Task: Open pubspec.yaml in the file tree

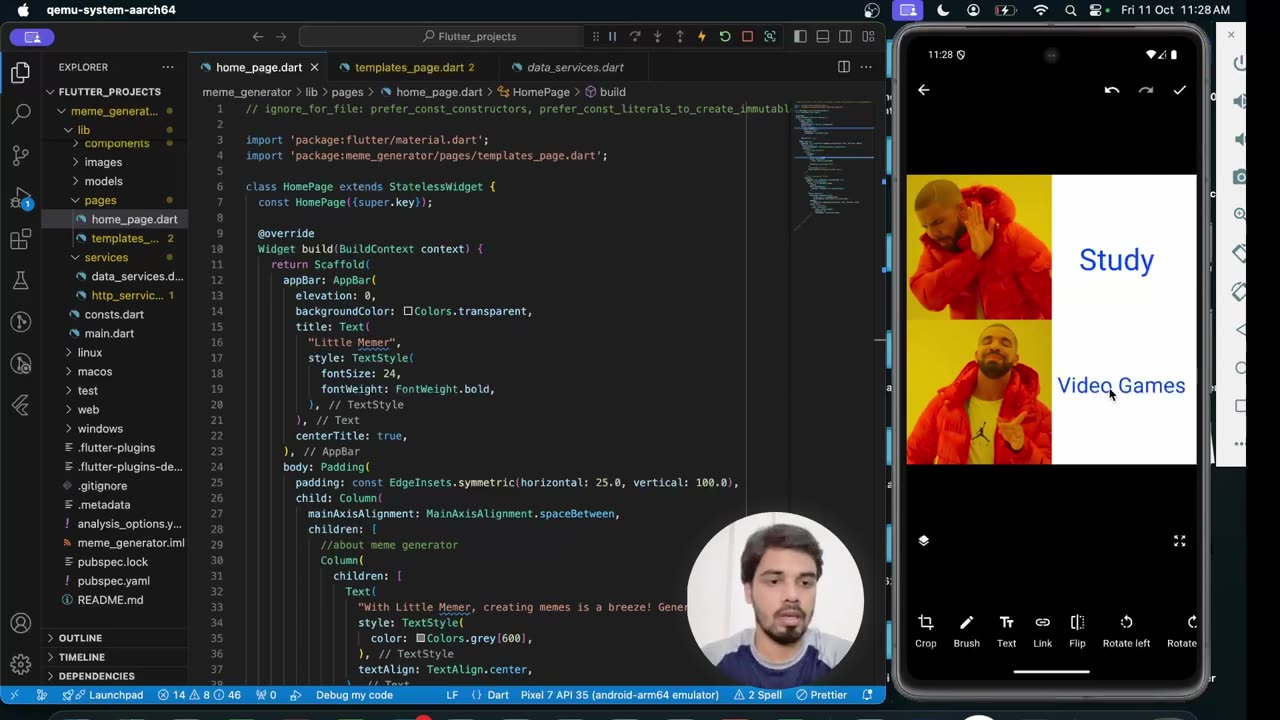Action: pyautogui.click(x=114, y=581)
